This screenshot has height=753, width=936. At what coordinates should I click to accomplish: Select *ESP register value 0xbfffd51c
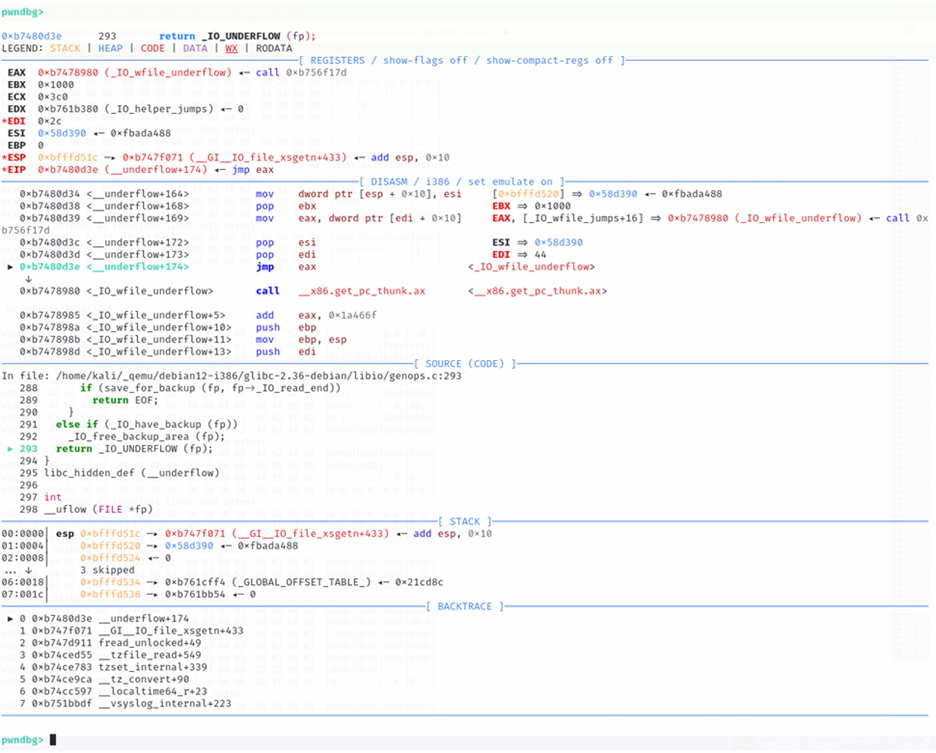pos(68,158)
